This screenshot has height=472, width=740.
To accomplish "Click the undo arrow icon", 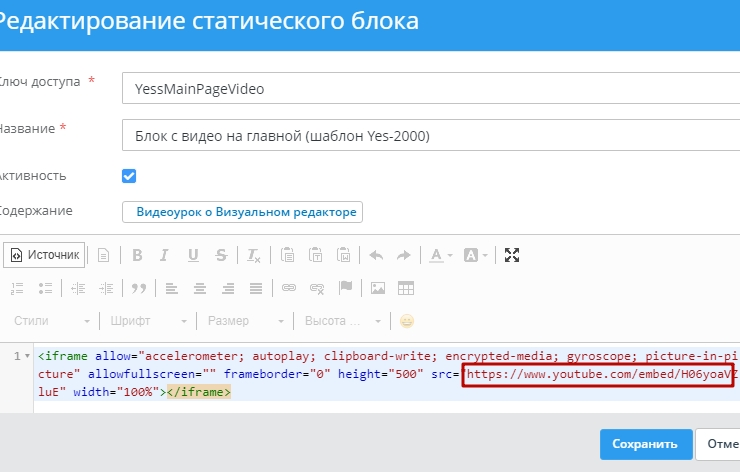I will coord(376,255).
